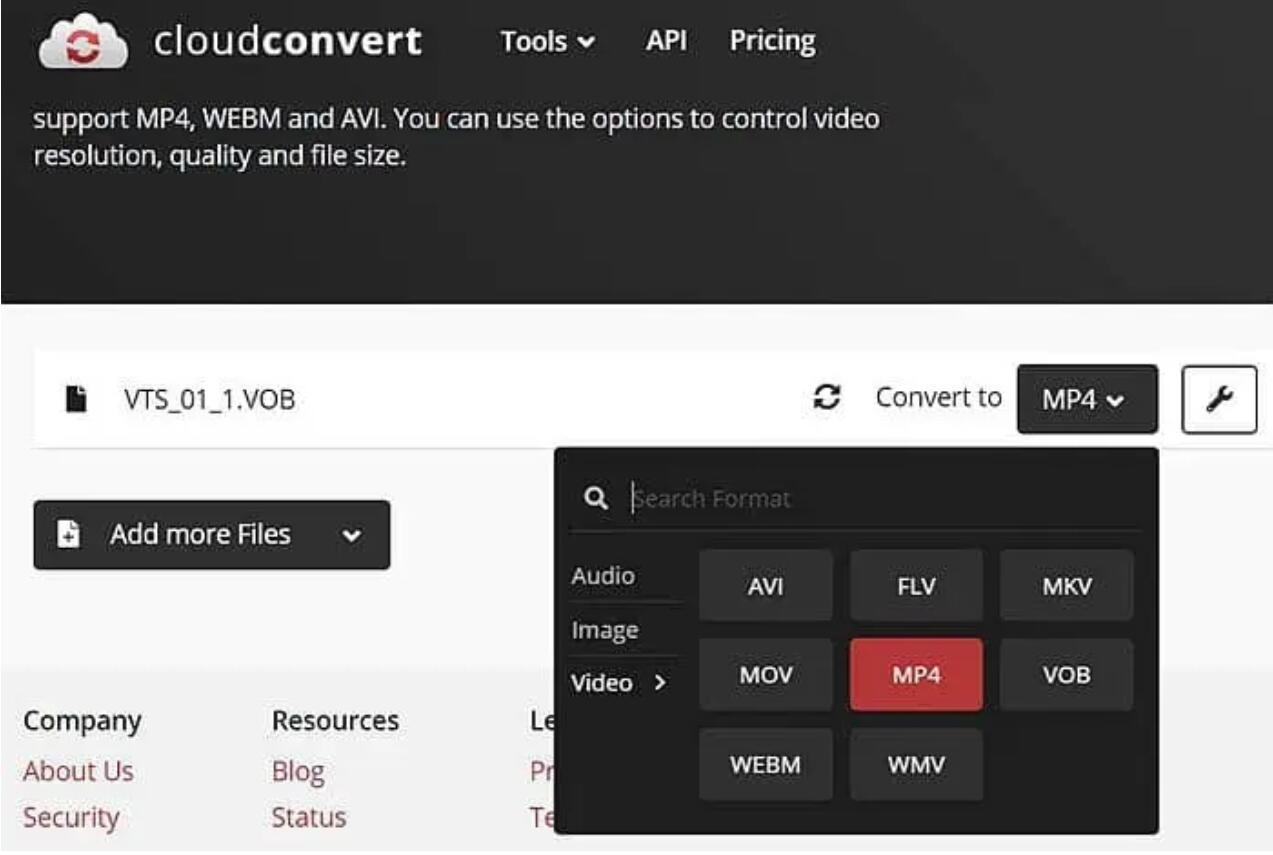1273x855 pixels.
Task: Choose the WEBM output format
Action: point(766,765)
